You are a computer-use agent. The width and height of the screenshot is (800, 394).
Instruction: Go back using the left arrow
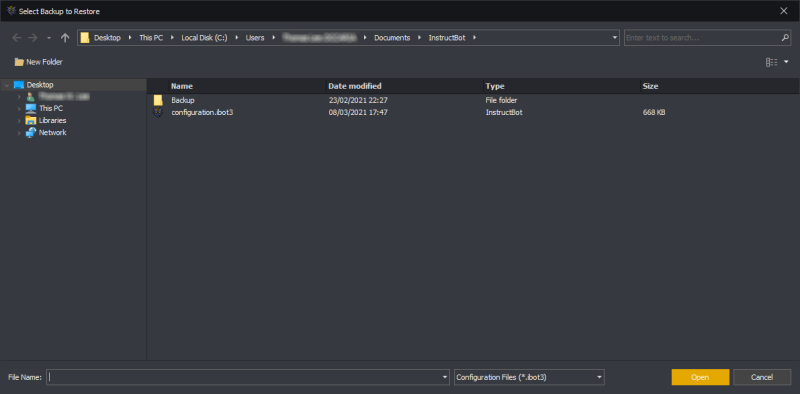17,38
